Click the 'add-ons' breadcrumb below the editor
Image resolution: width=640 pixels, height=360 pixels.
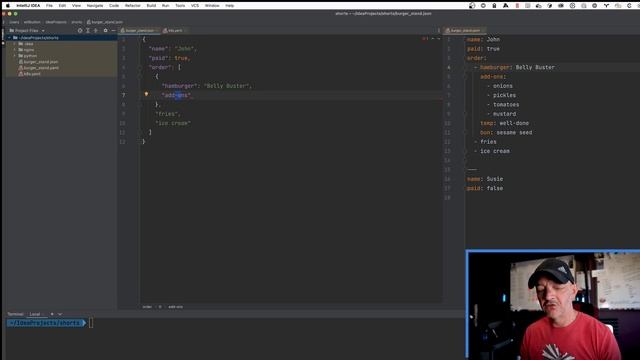(x=176, y=307)
